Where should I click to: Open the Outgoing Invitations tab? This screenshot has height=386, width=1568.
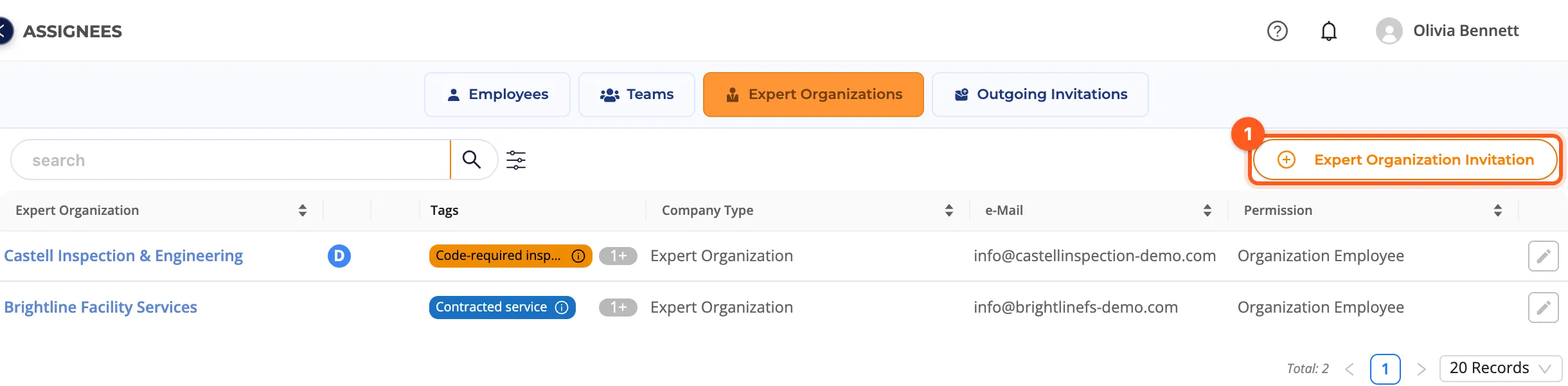(x=1040, y=95)
